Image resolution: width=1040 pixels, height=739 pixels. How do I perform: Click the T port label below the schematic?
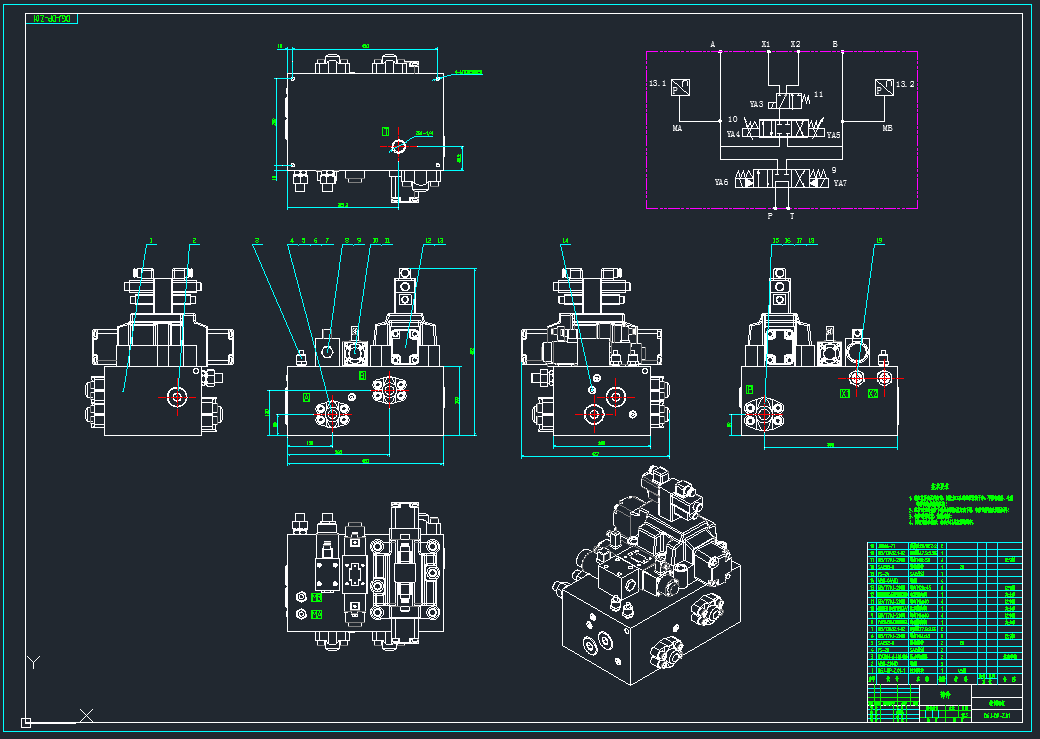[x=792, y=216]
